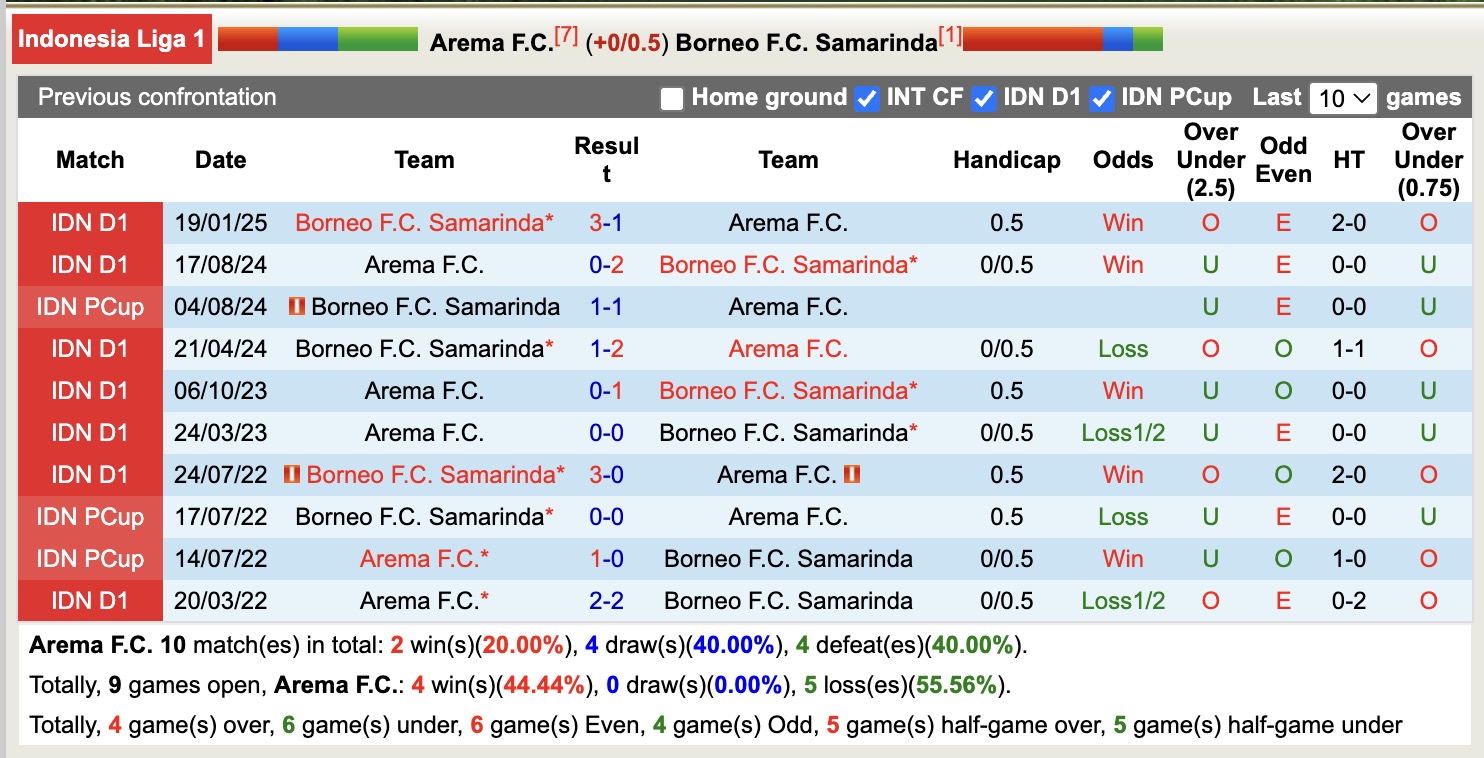This screenshot has height=758, width=1484.
Task: Click the IDN PCup badge on the 14/07/22 row
Action: (90, 559)
